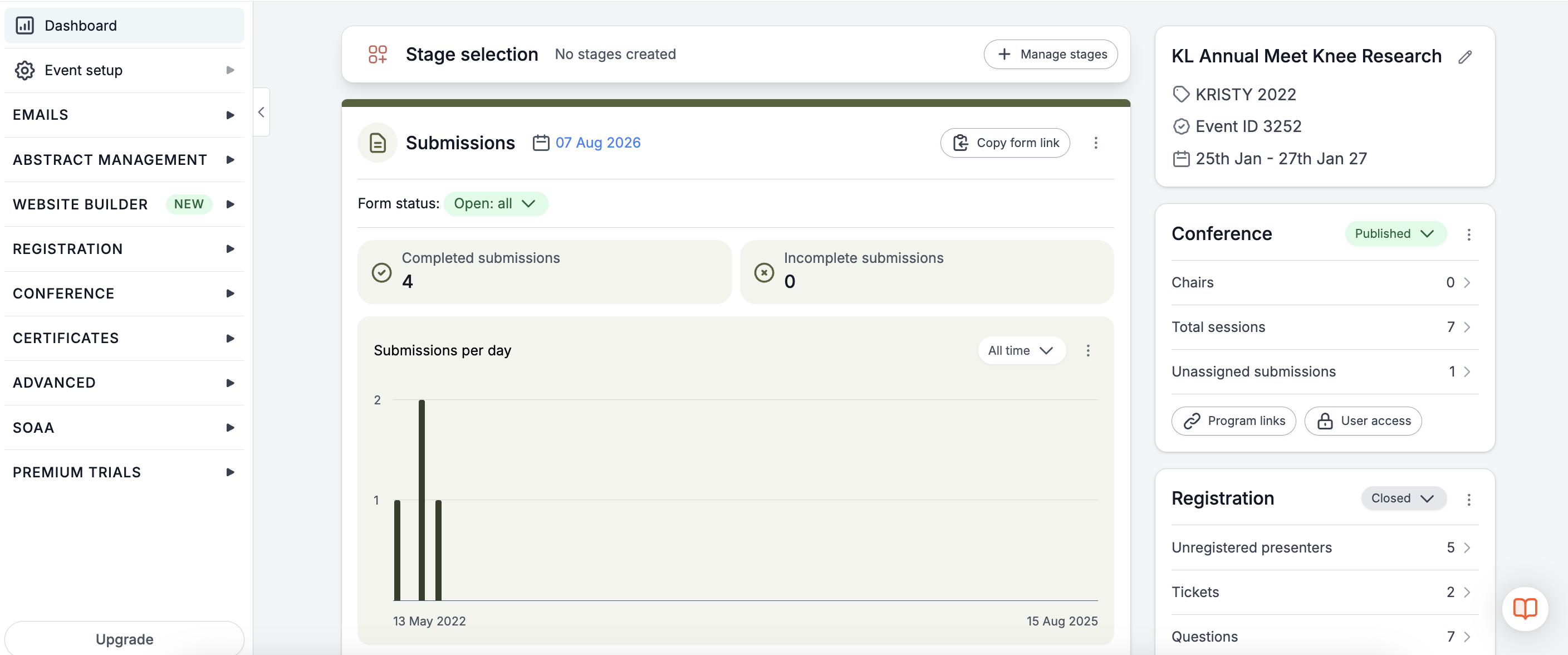Open the Submissions card three-dot menu

[x=1096, y=143]
